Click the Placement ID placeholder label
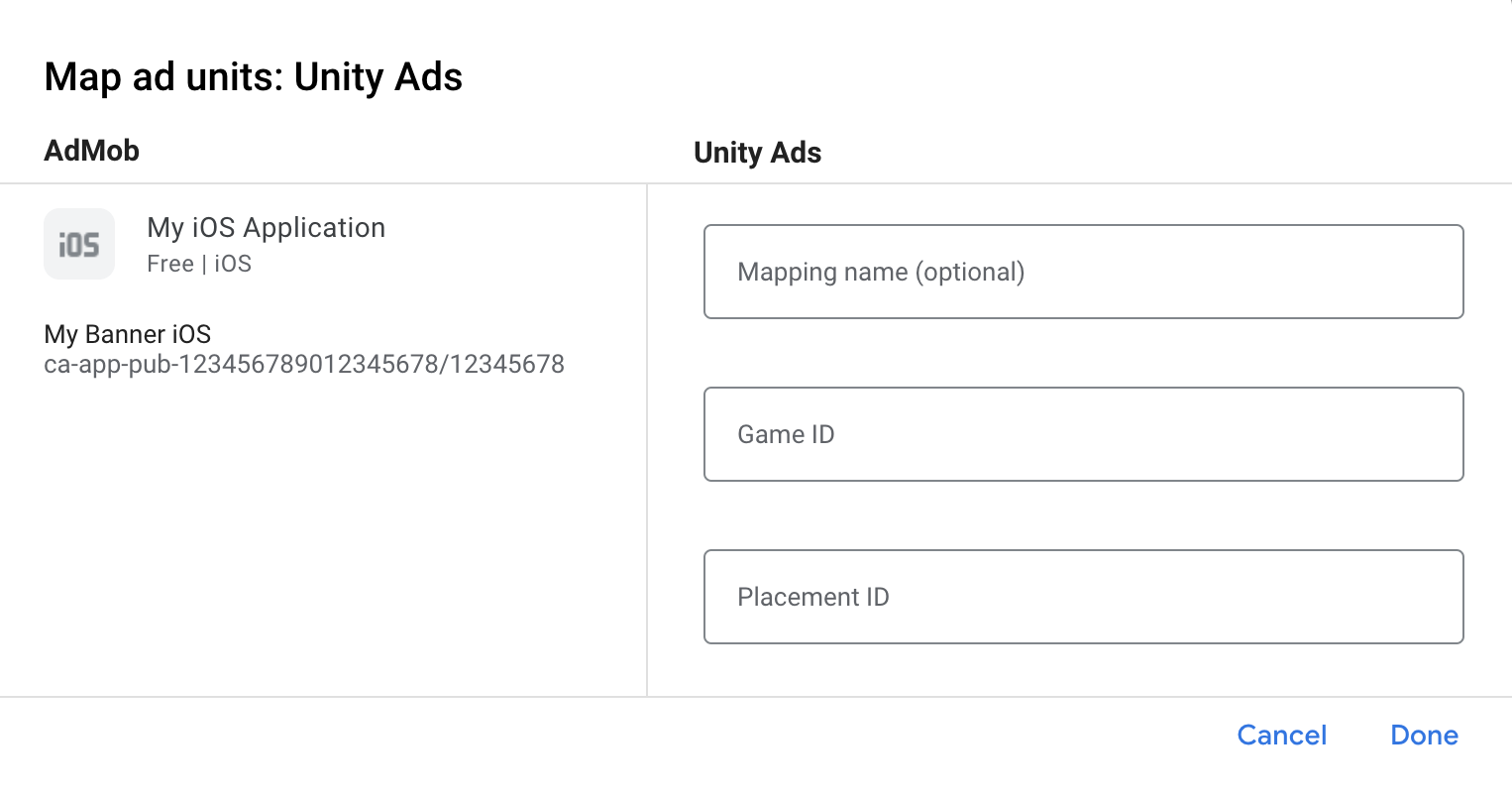Viewport: 1512px width, 797px height. tap(813, 597)
